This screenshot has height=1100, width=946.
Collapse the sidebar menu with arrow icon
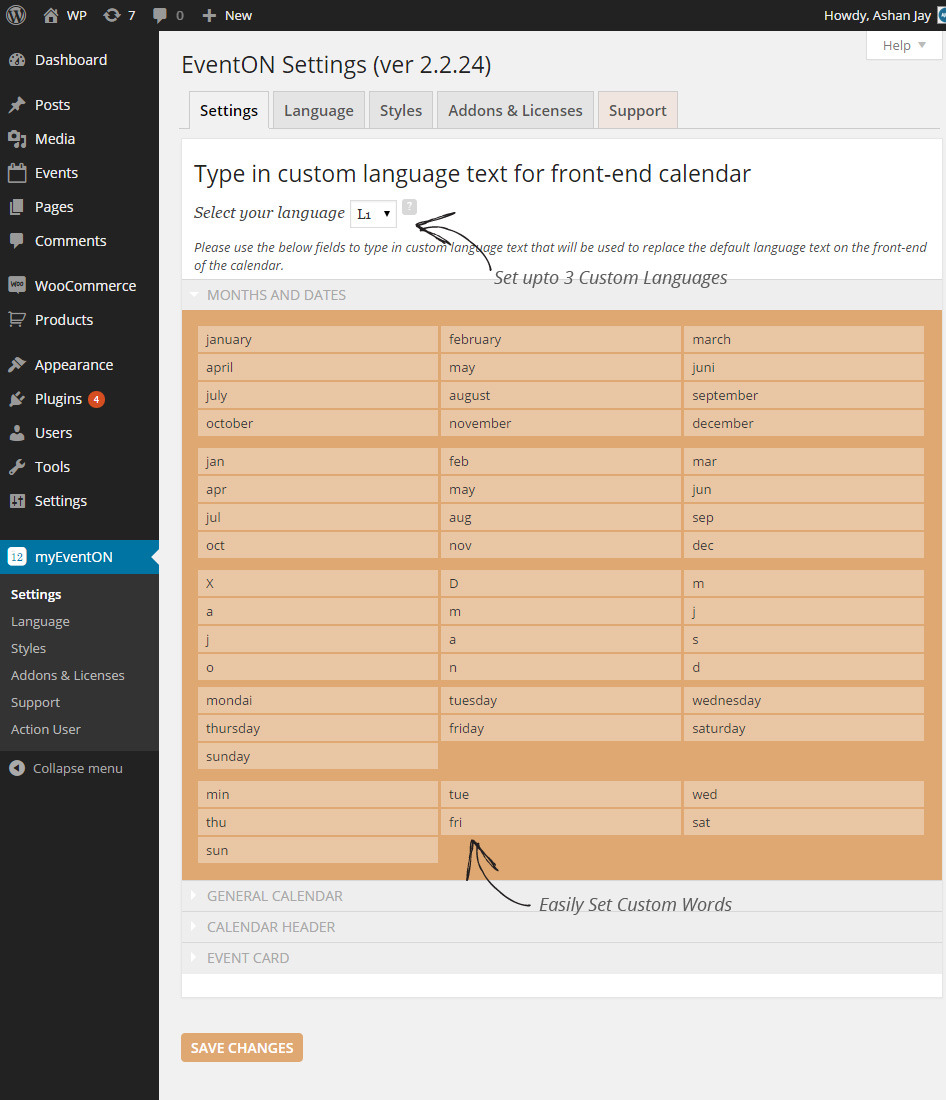coord(17,768)
